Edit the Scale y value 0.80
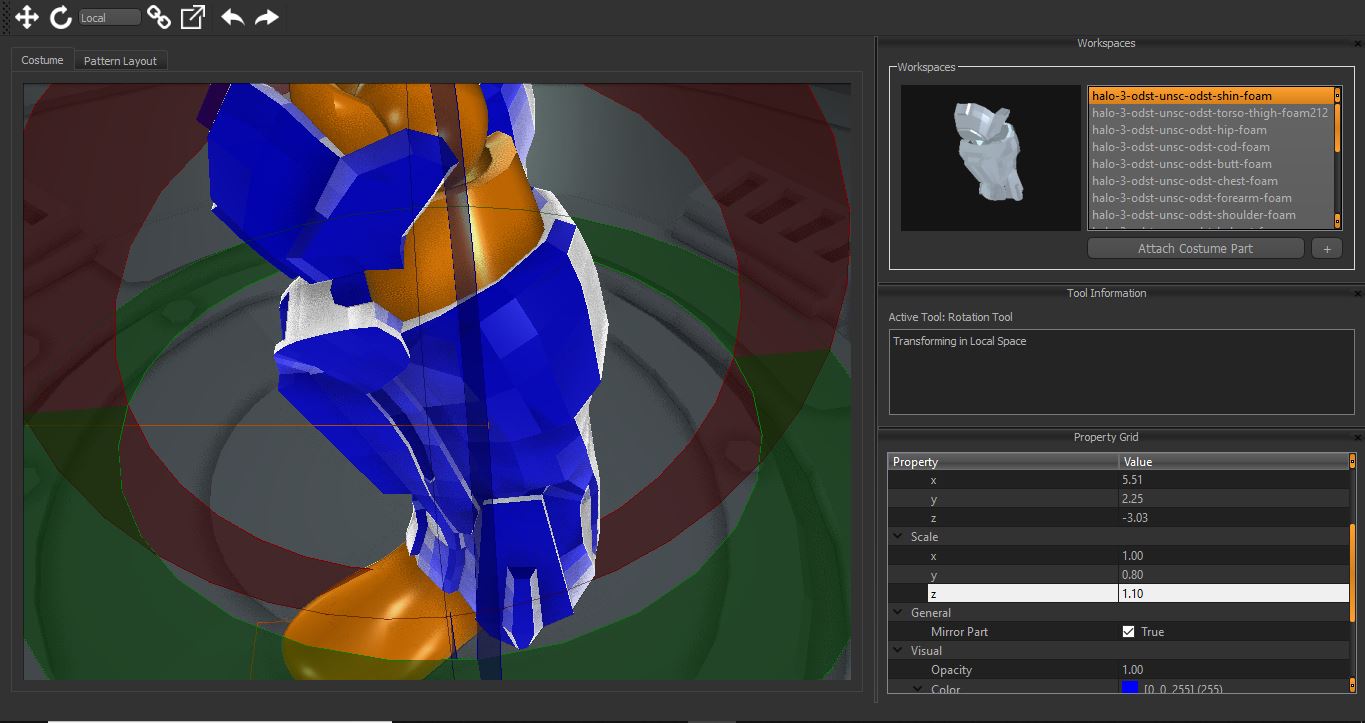Viewport: 1365px width, 723px height. [1233, 575]
